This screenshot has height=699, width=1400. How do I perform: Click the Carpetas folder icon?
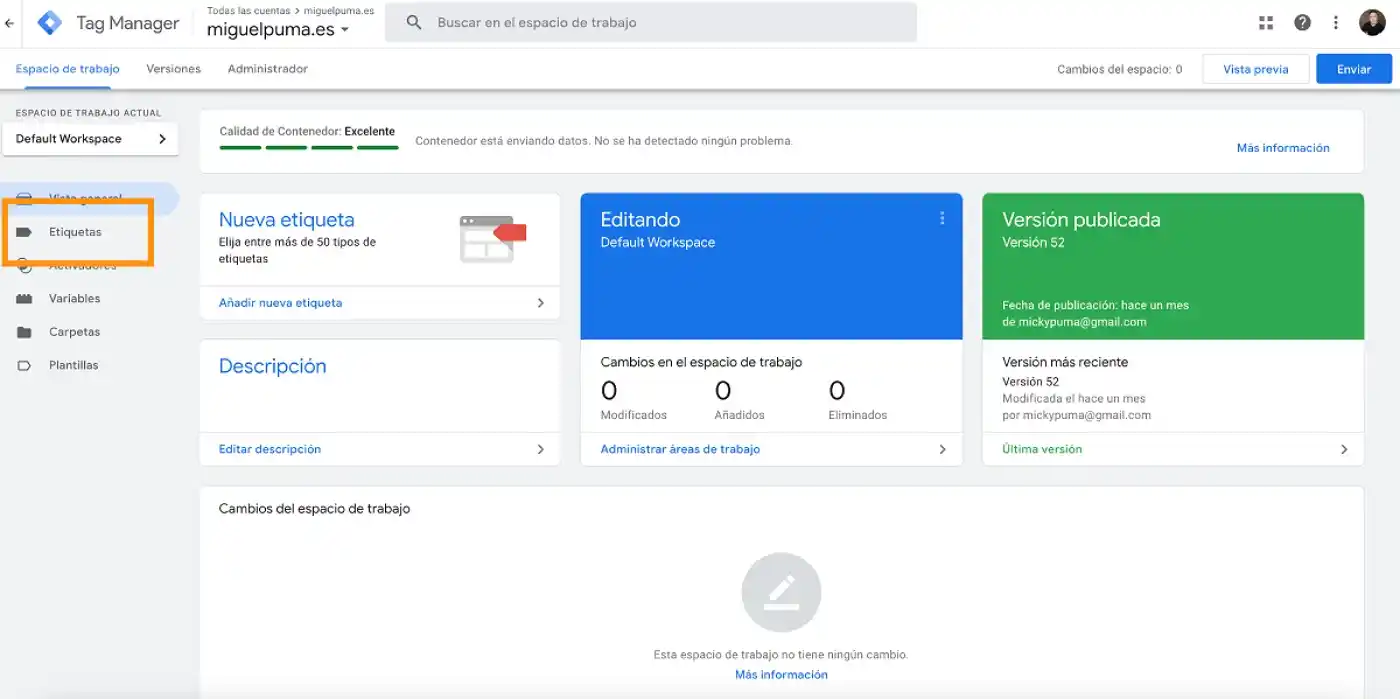[25, 332]
